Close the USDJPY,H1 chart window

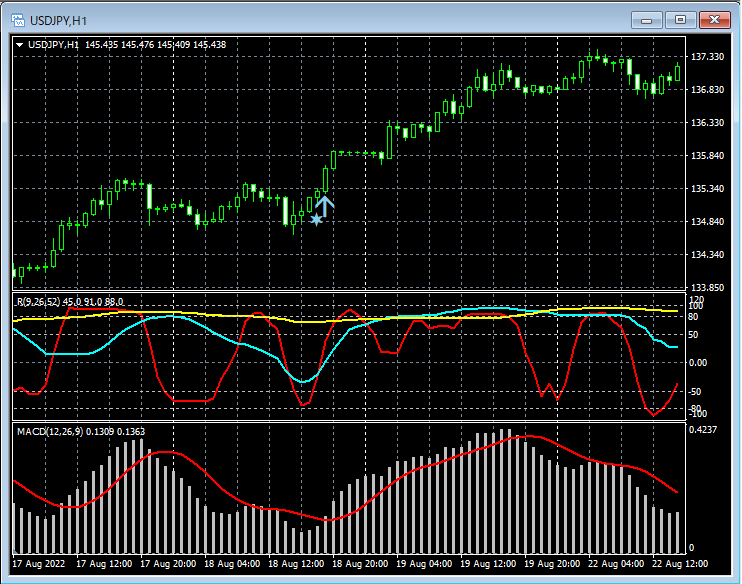pos(714,19)
